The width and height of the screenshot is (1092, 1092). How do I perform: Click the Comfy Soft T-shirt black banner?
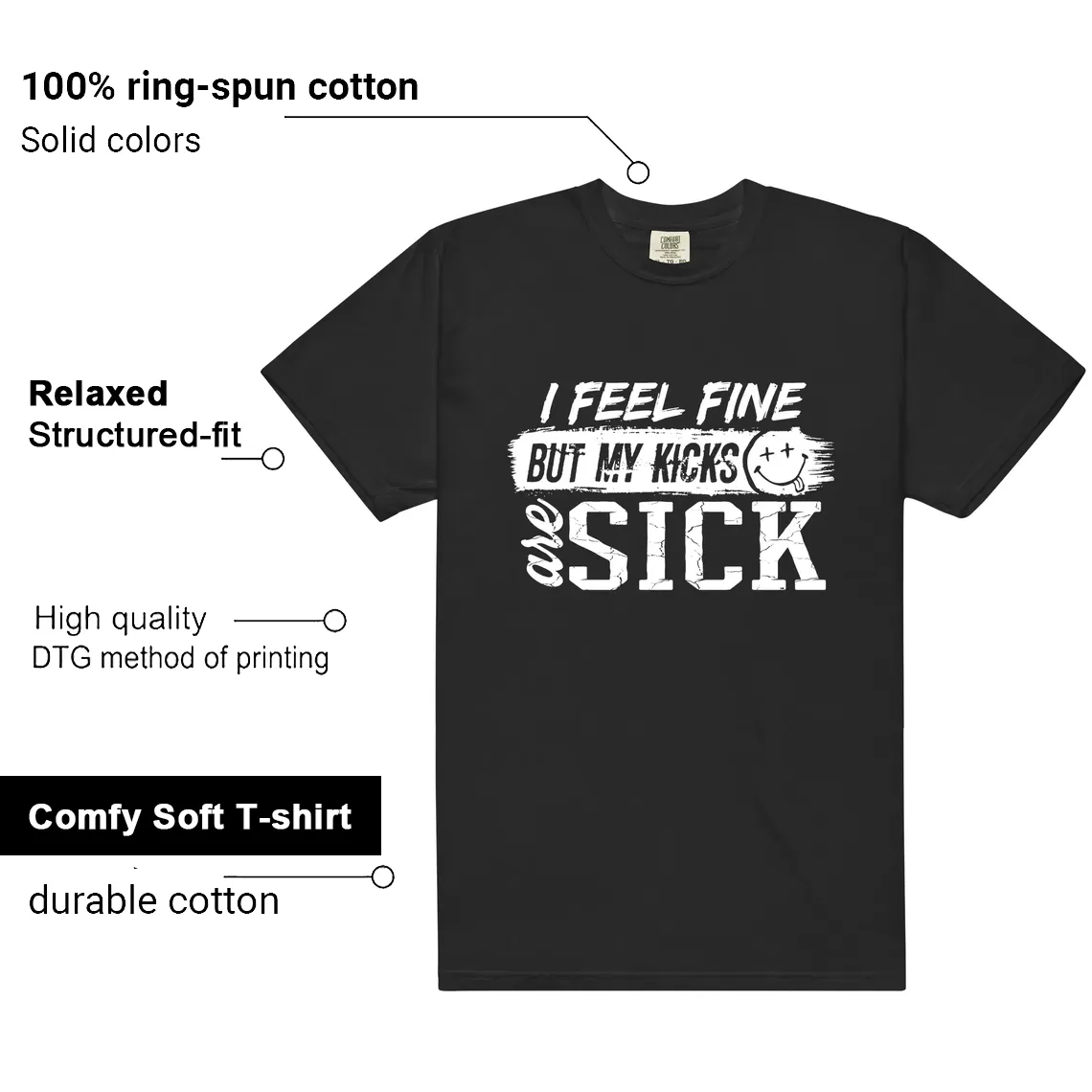[x=190, y=815]
